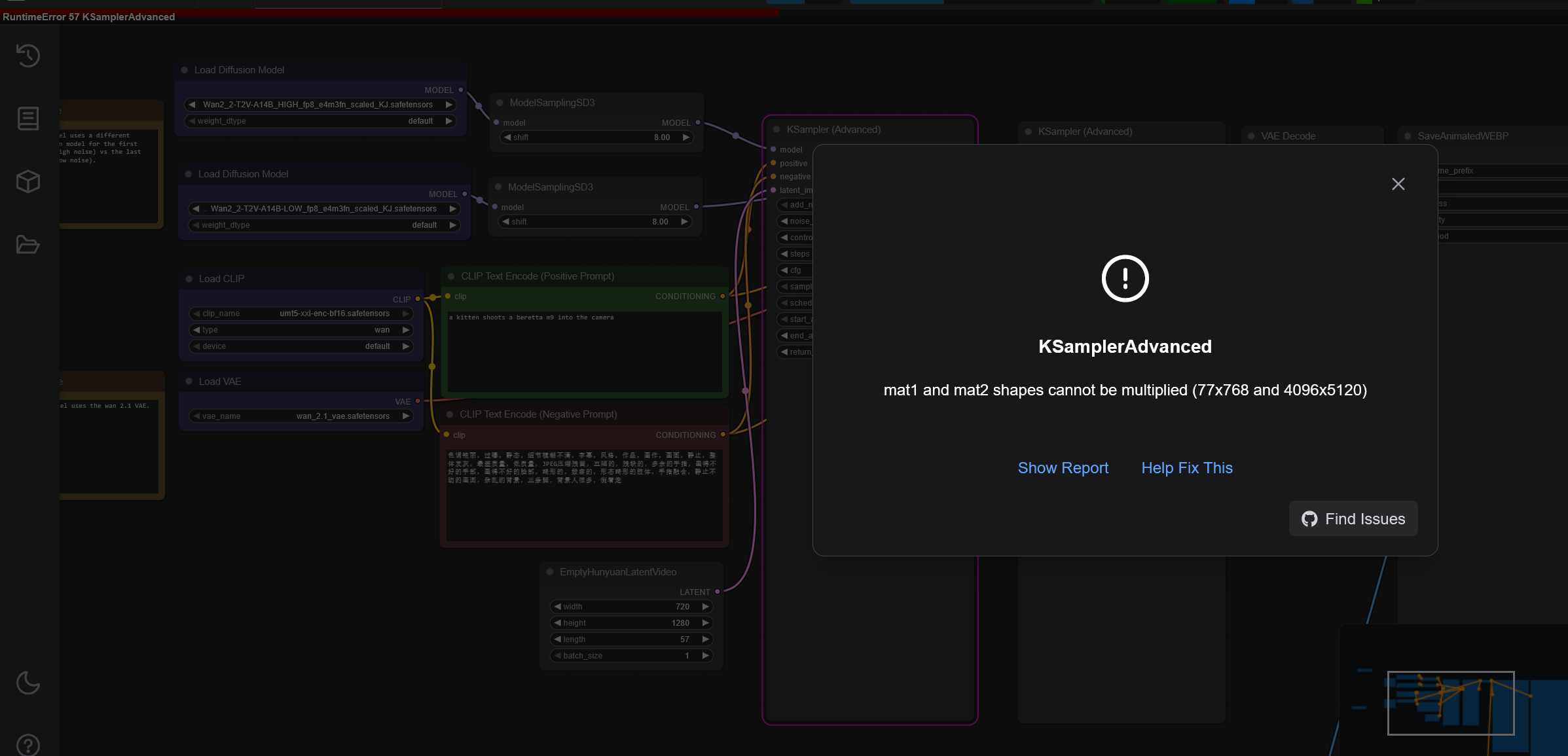Open vae_name wan_2.1_vae selector
The width and height of the screenshot is (1568, 756).
[x=301, y=416]
